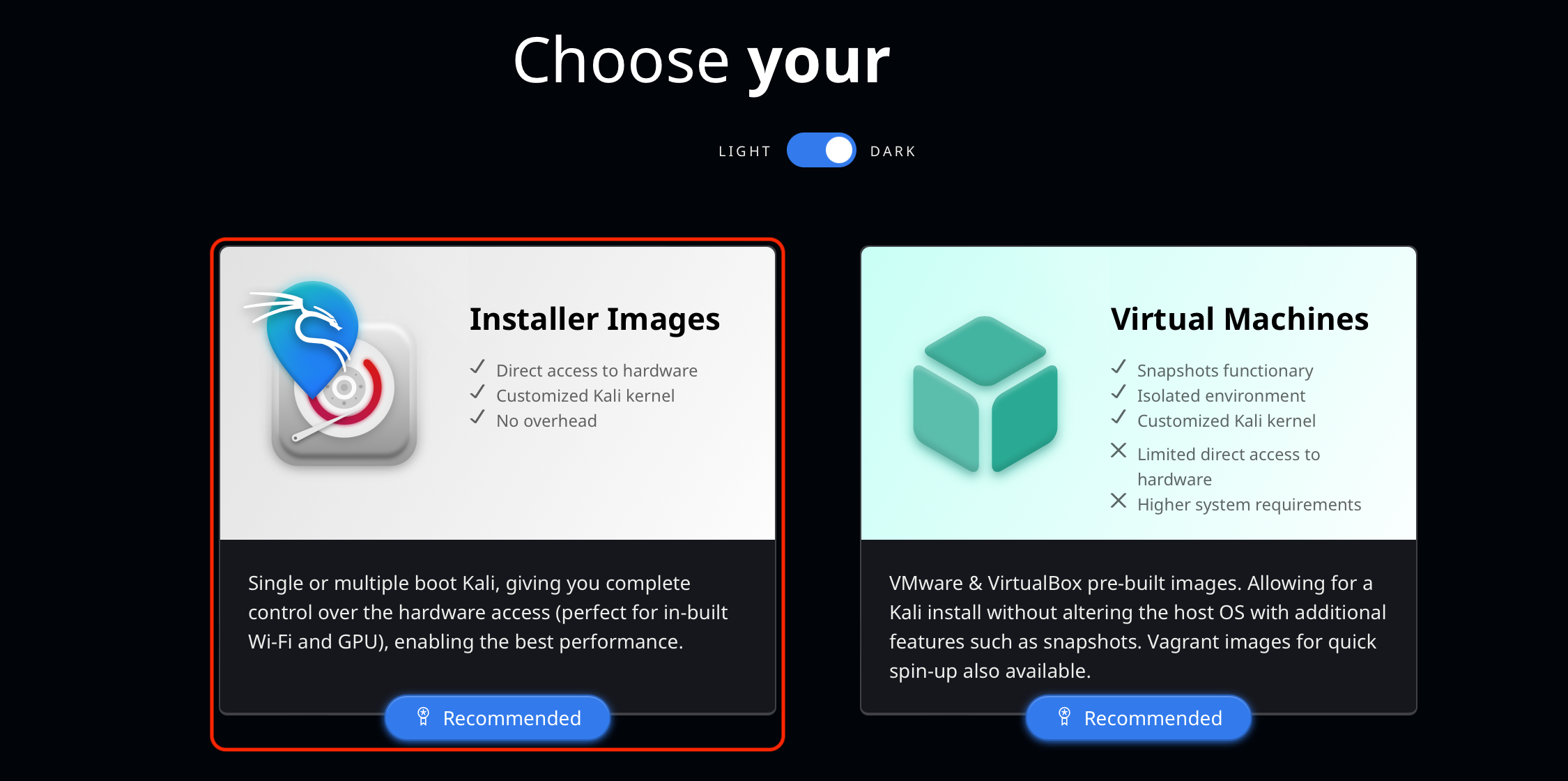The width and height of the screenshot is (1568, 781).
Task: Click X mark beside Limited direct access
Action: click(x=1119, y=450)
